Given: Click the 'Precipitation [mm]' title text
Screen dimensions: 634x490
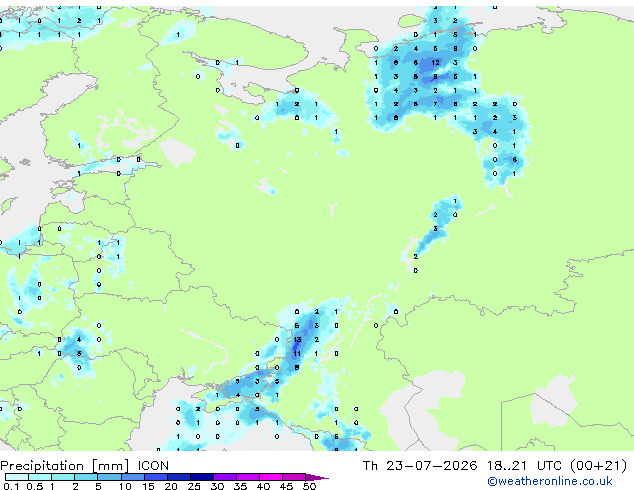Looking at the screenshot, I should [x=64, y=466].
